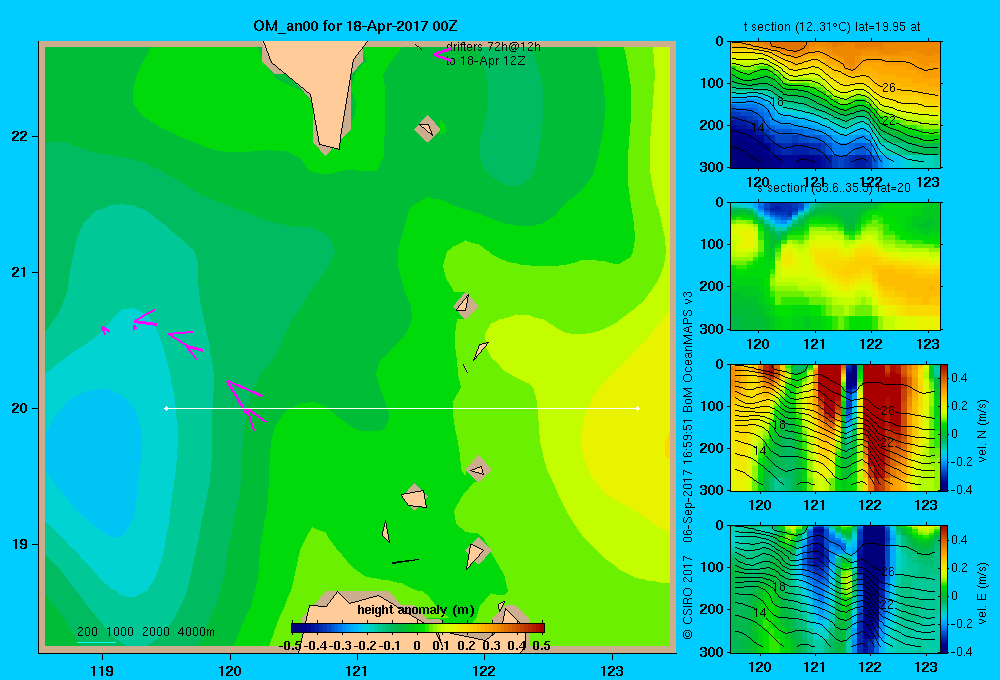
Task: Click the vel. N color scale bar
Action: coord(945,427)
